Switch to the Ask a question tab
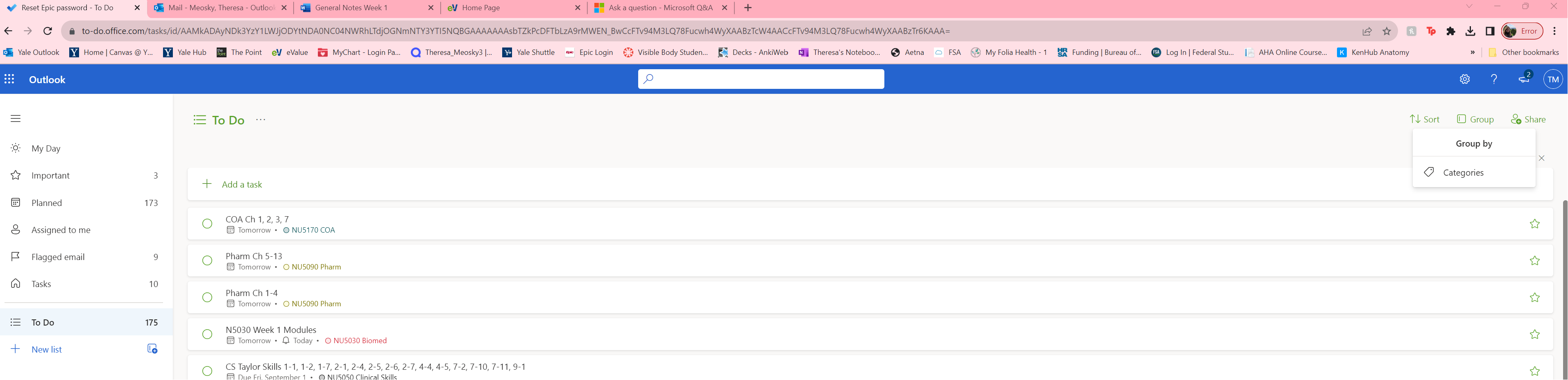Image resolution: width=1568 pixels, height=380 pixels. click(x=660, y=8)
